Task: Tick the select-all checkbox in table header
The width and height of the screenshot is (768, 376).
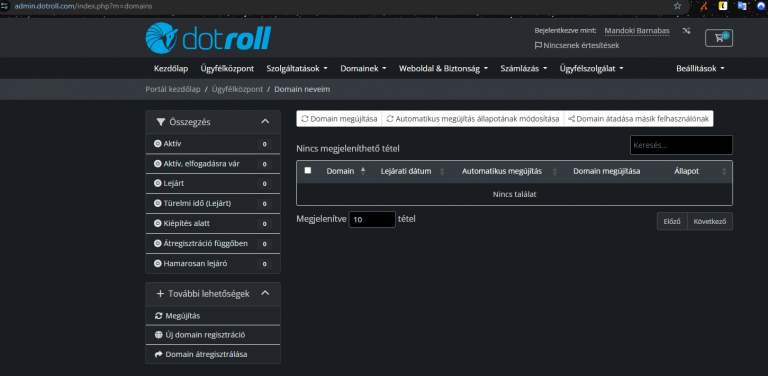Action: (308, 170)
